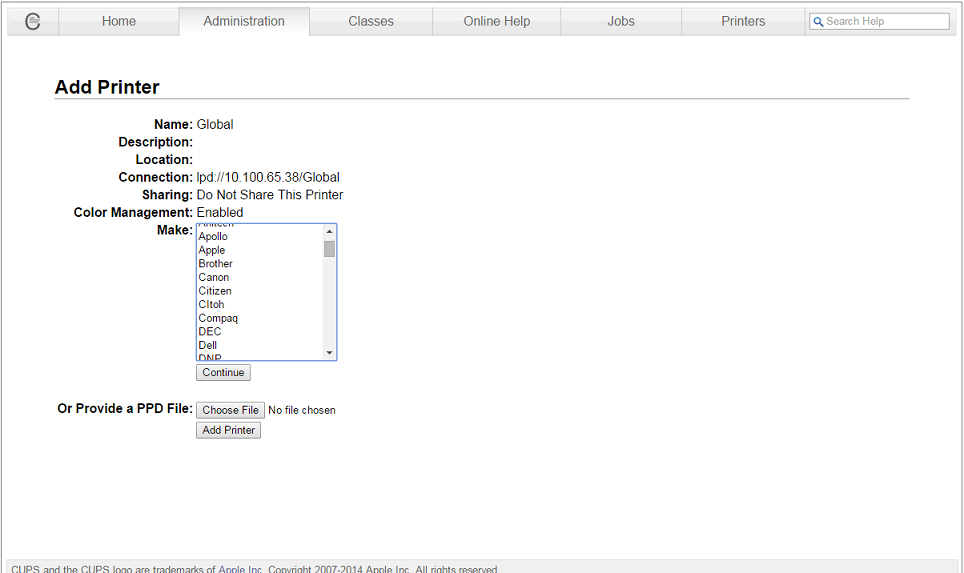Screen dimensions: 964x573
Task: Select Citizen in the Make list
Action: tap(260, 291)
